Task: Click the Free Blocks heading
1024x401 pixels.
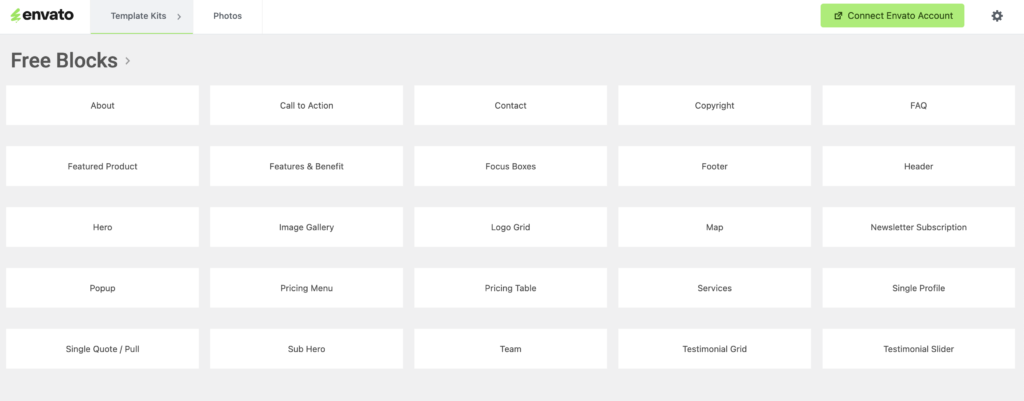Action: (64, 61)
